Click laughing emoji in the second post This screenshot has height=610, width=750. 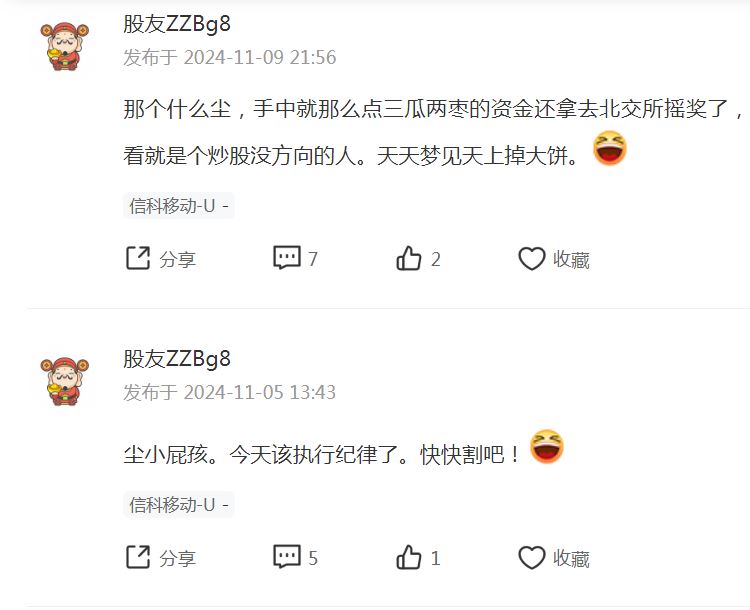click(547, 447)
